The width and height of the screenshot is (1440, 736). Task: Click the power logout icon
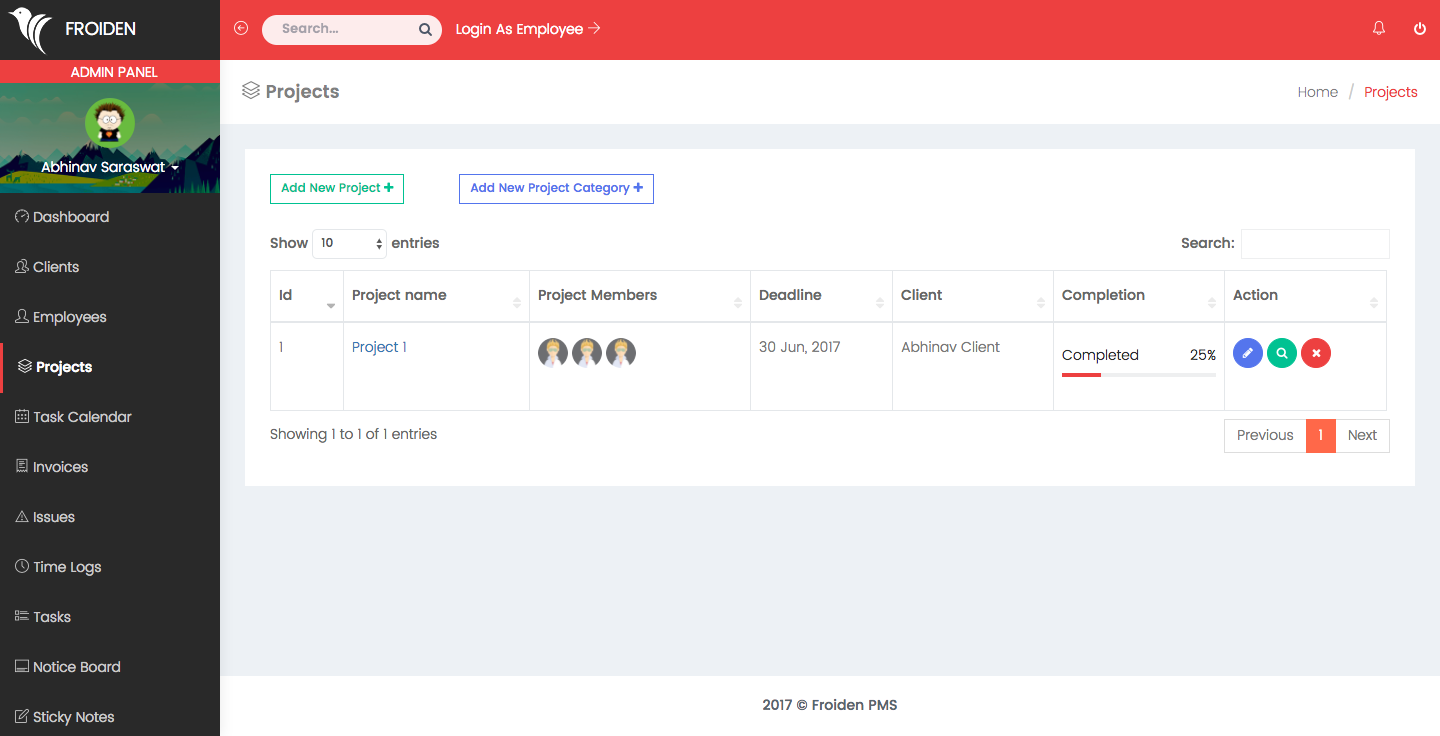pos(1419,29)
